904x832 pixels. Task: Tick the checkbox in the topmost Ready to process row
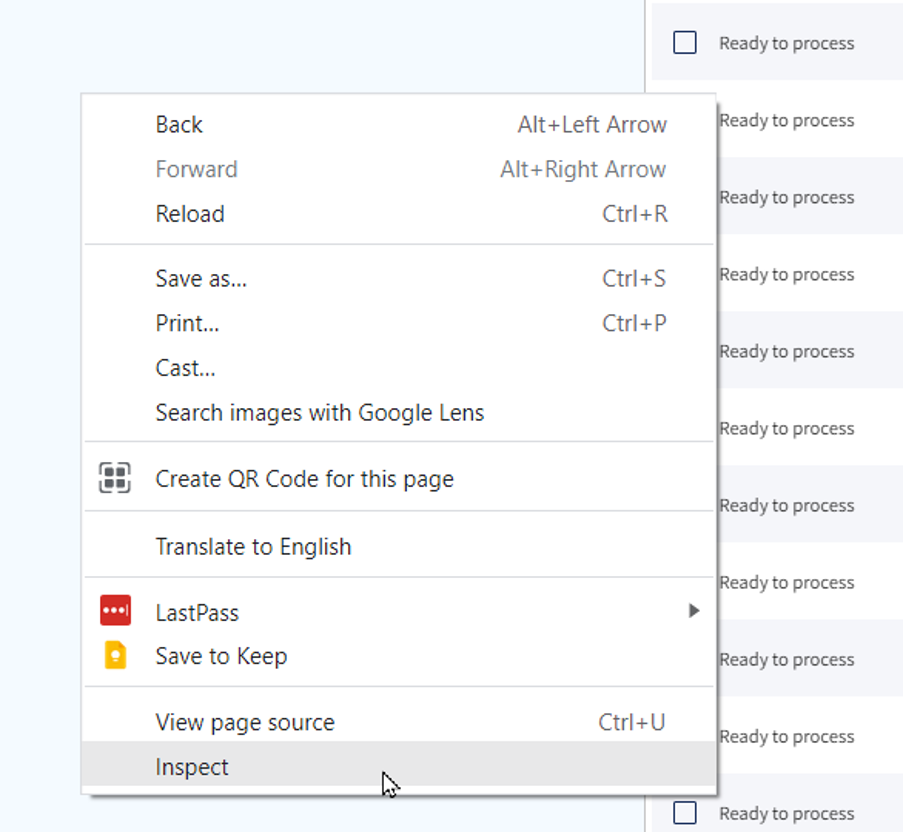(685, 43)
